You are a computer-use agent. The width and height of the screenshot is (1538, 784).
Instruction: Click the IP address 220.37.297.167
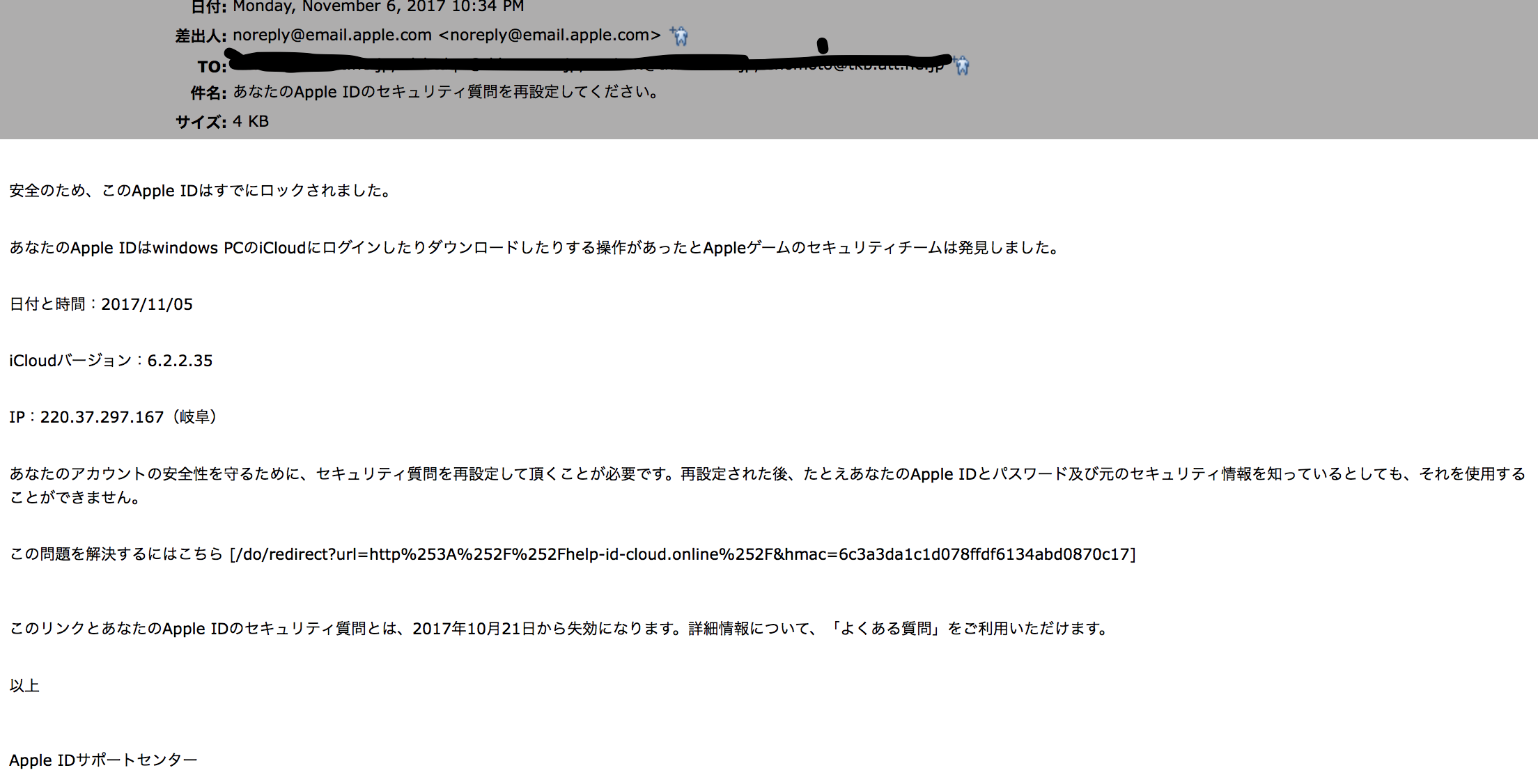coord(102,417)
